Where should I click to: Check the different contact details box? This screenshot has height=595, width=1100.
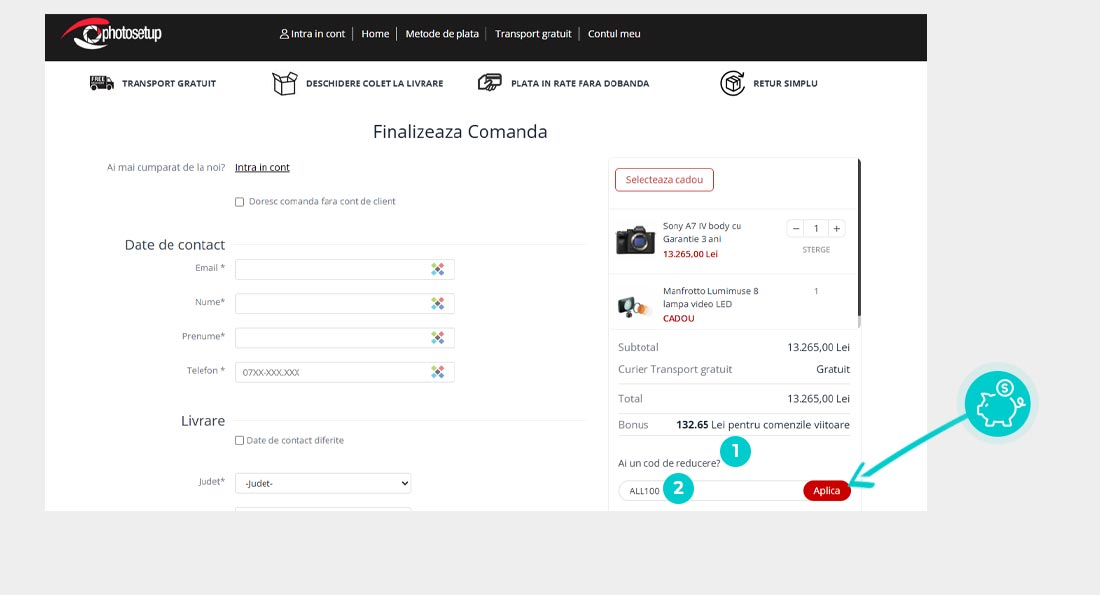tap(239, 440)
